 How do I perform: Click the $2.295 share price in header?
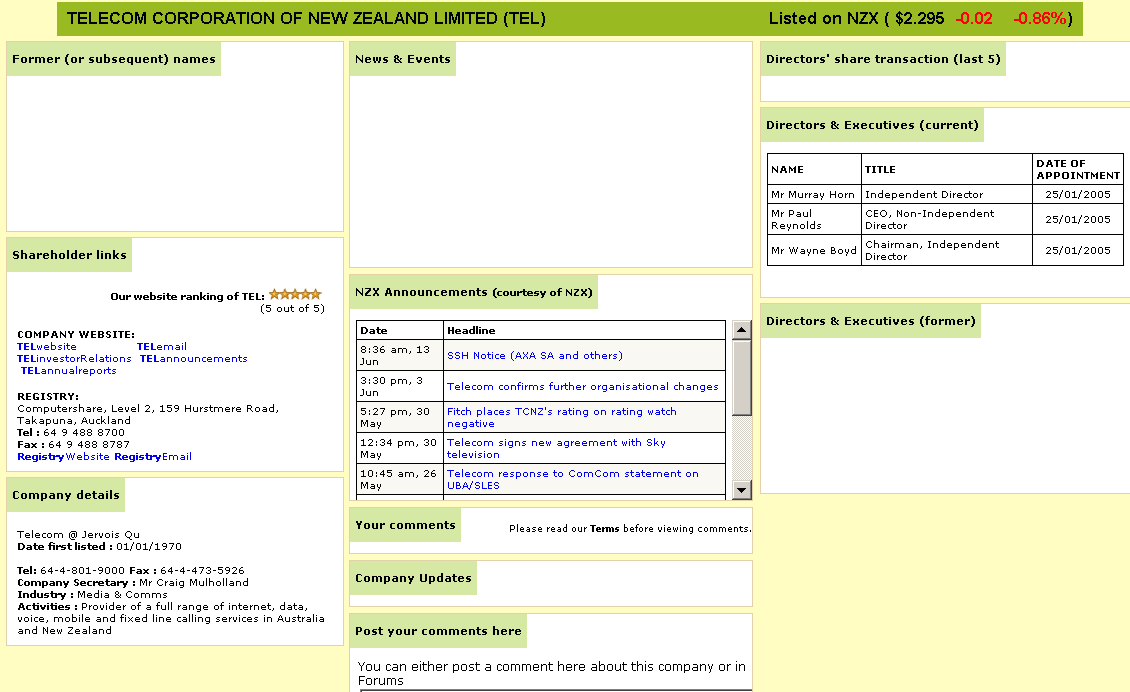[919, 19]
